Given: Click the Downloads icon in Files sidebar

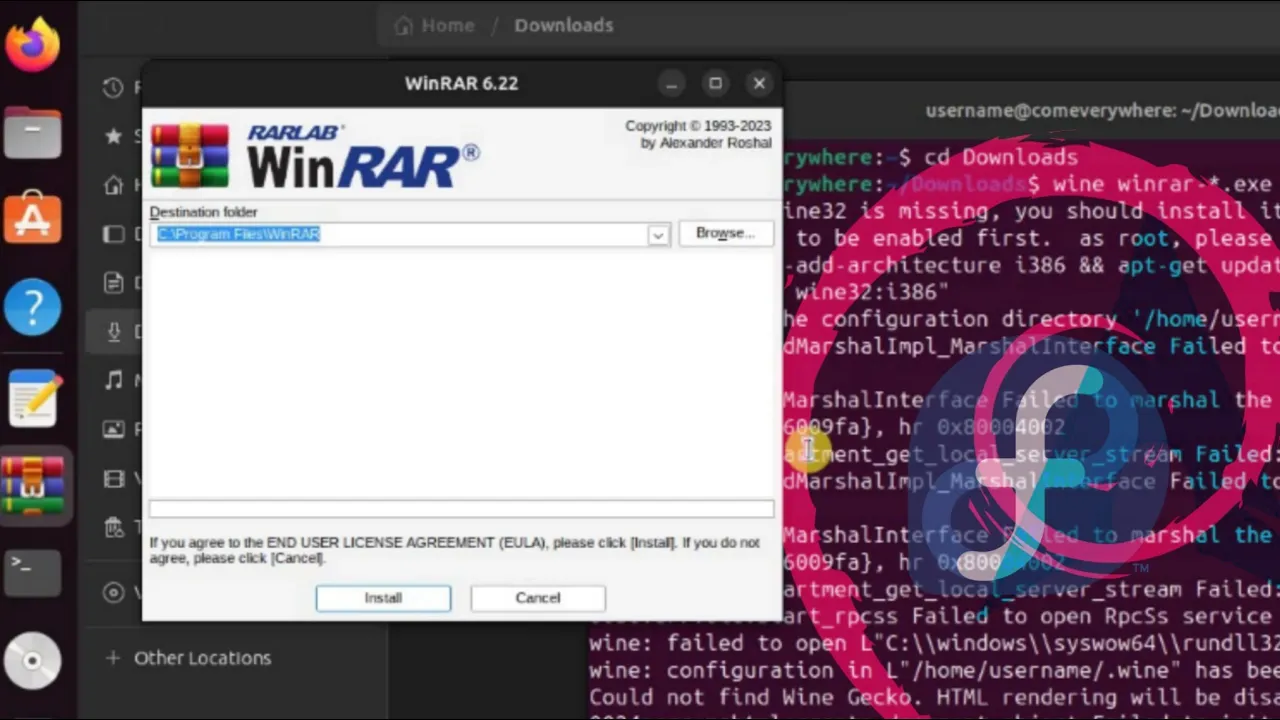Looking at the screenshot, I should pyautogui.click(x=113, y=332).
